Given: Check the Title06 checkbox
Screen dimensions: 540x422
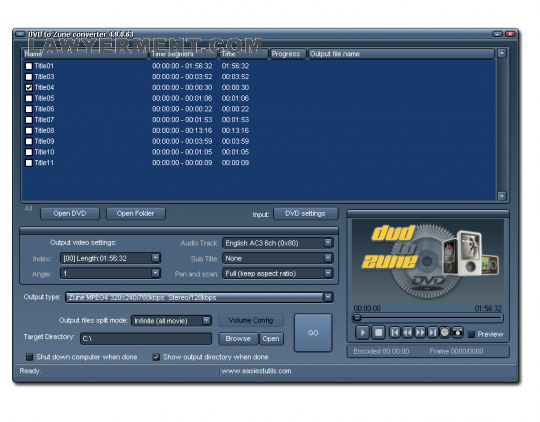Looking at the screenshot, I should click(29, 109).
